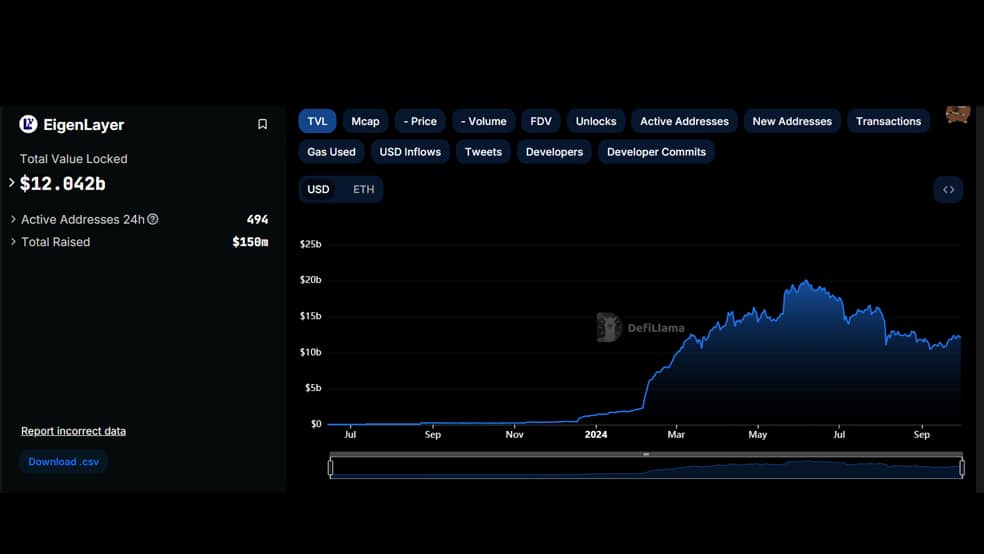984x554 pixels.
Task: Click the range slider's top move bar
Action: coord(646,454)
